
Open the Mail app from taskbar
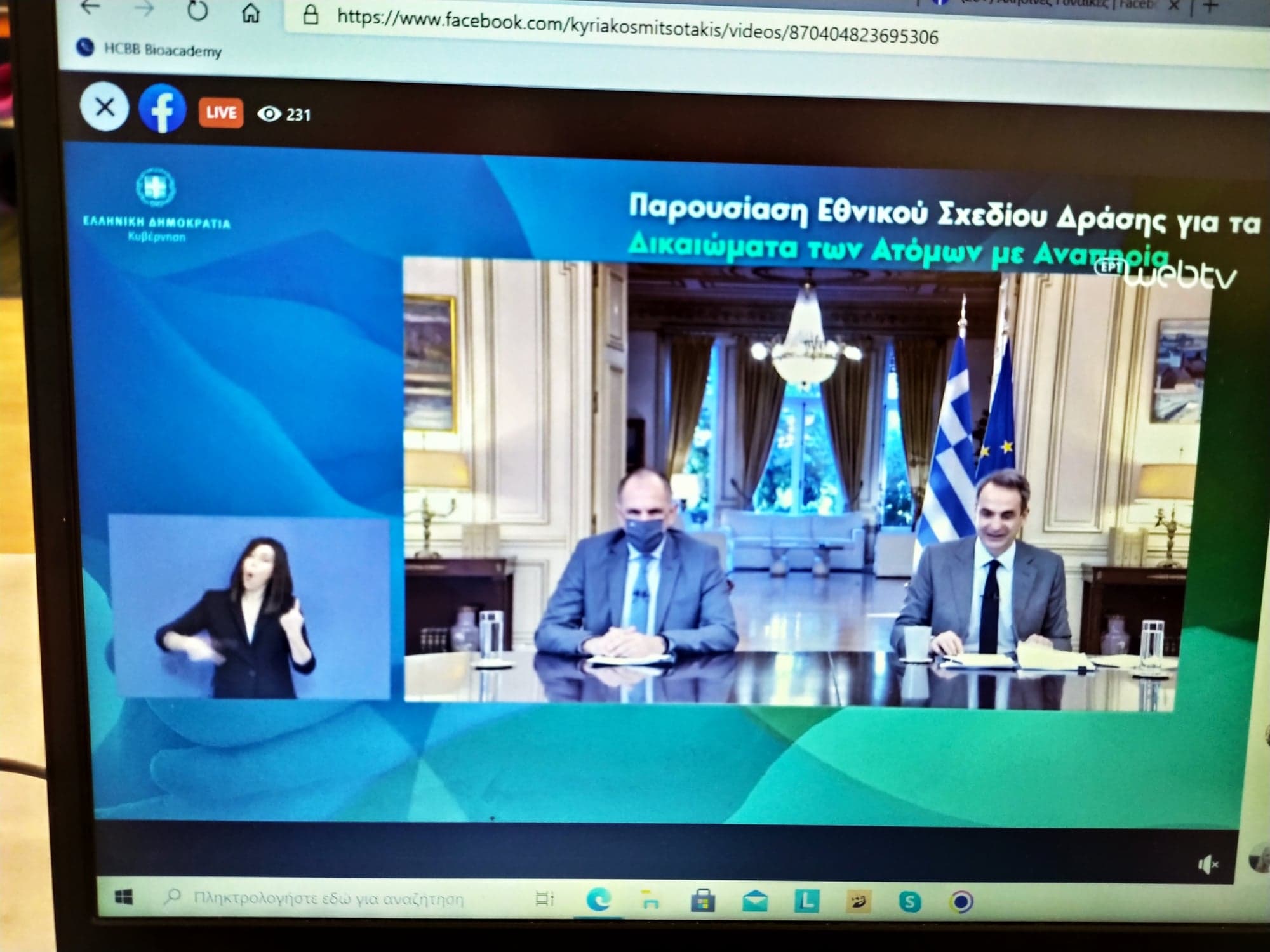755,901
